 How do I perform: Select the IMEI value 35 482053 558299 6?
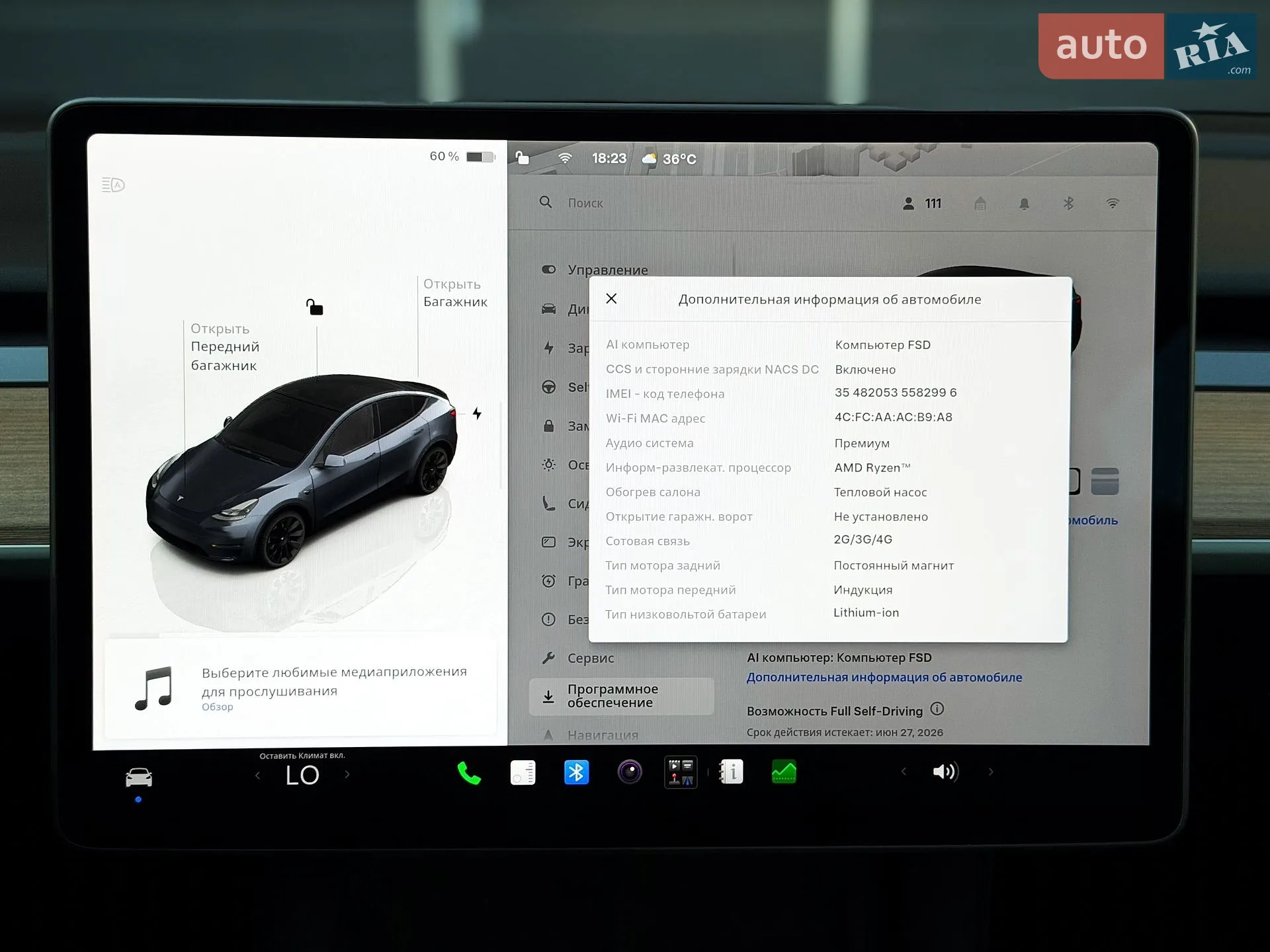(896, 393)
